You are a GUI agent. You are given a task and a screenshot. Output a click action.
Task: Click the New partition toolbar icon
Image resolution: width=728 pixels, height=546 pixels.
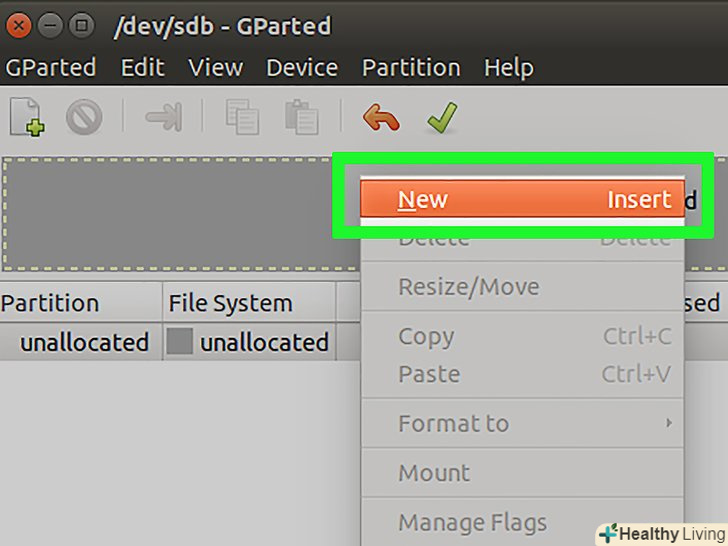pyautogui.click(x=27, y=118)
